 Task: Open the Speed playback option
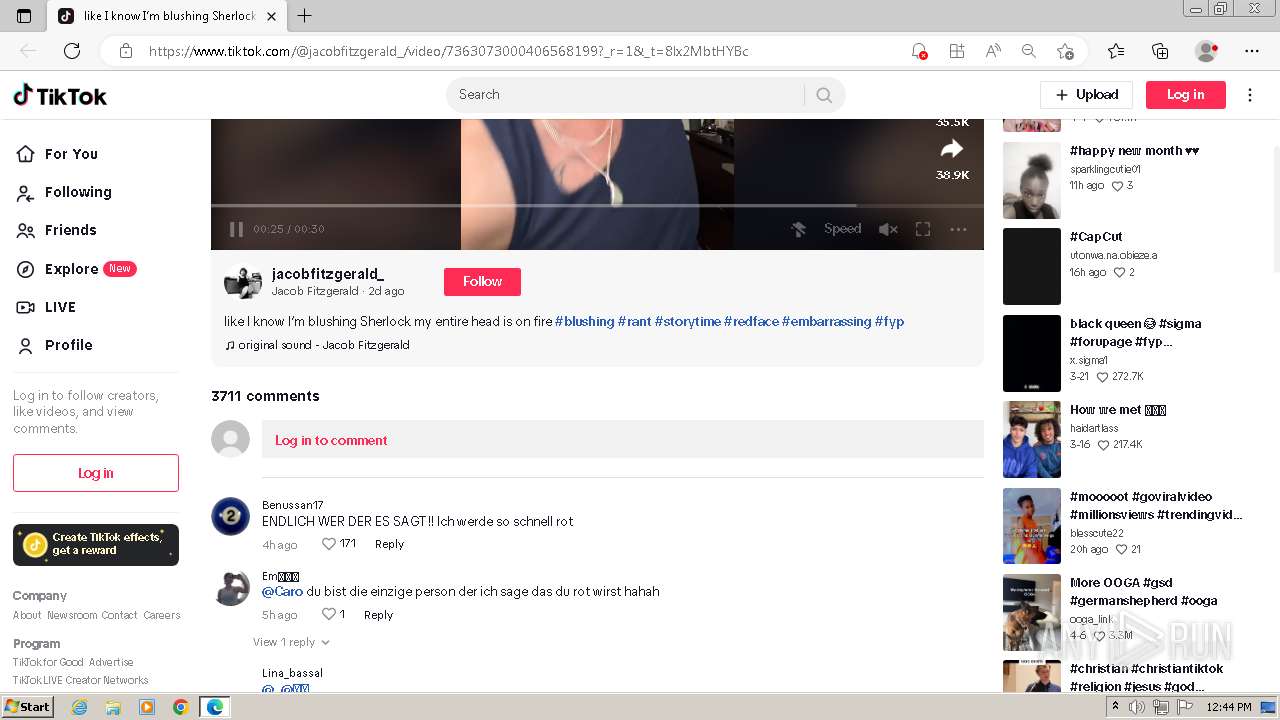tap(842, 229)
